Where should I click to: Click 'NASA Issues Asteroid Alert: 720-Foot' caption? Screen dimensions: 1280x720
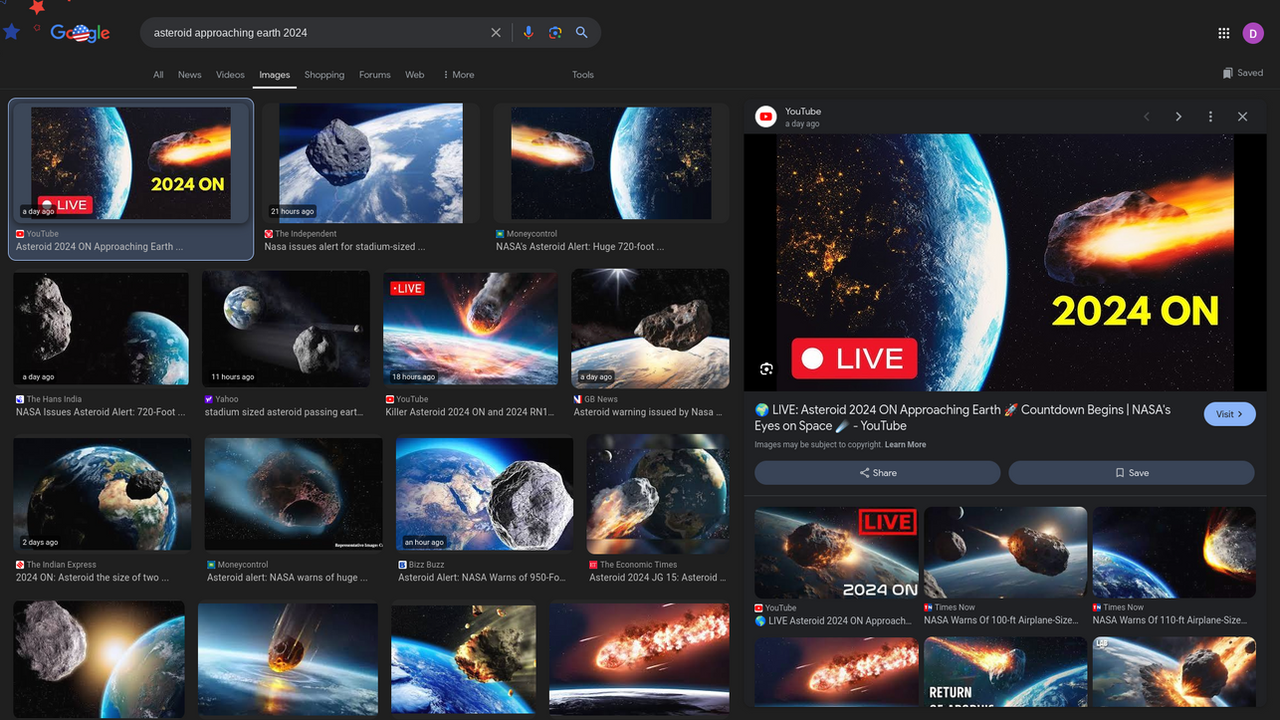tap(100, 412)
